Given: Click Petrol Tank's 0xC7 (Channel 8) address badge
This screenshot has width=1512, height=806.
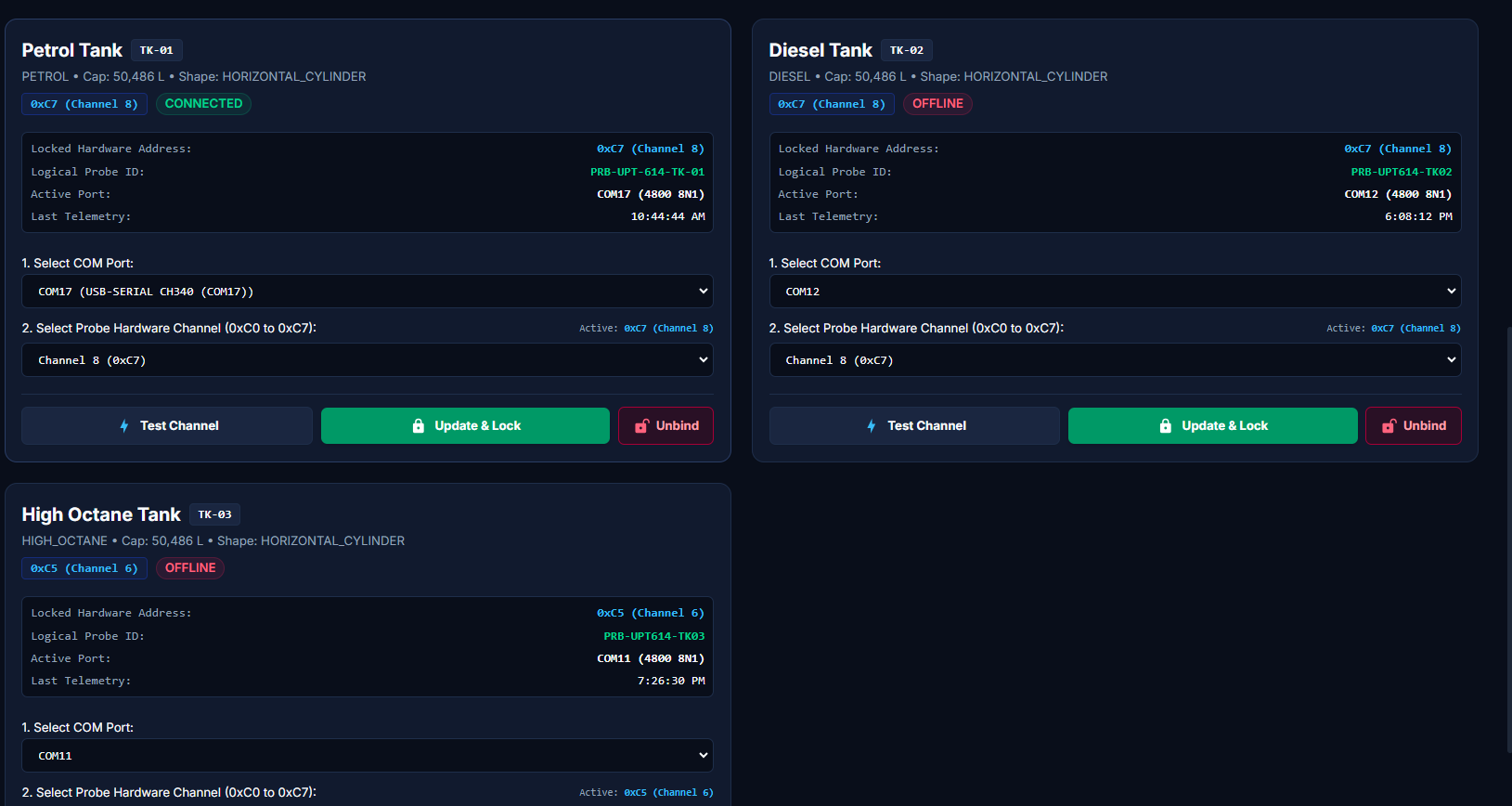Looking at the screenshot, I should (84, 104).
